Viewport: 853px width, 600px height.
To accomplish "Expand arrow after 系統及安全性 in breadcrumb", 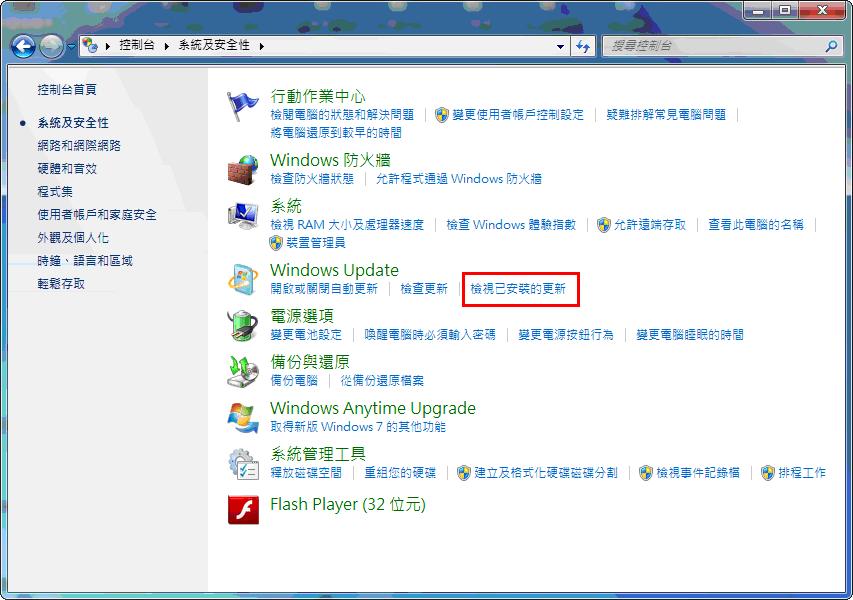I will pos(262,46).
